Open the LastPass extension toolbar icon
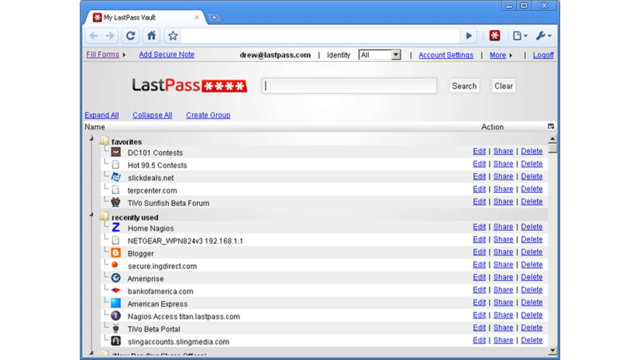Viewport: 640px width, 360px height. (x=495, y=36)
